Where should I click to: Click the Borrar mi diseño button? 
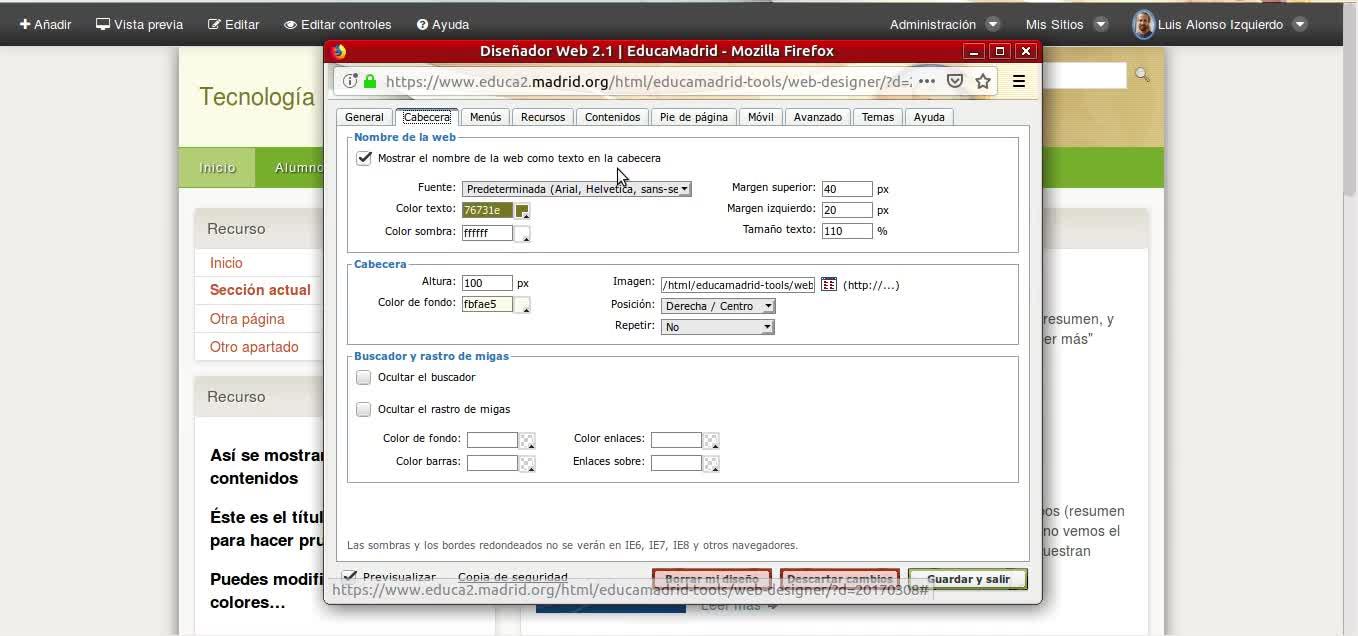pos(712,579)
